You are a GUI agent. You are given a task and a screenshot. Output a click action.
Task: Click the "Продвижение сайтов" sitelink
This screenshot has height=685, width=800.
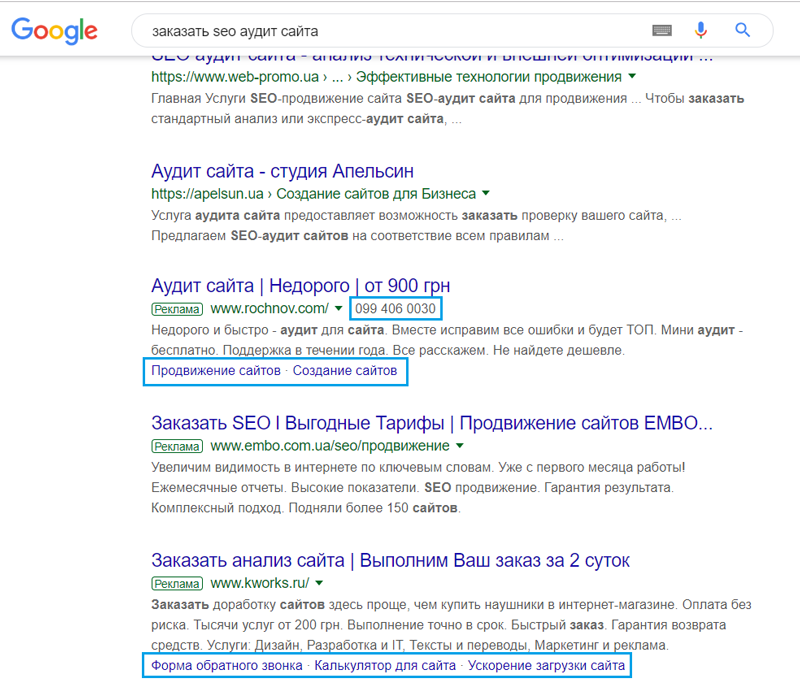click(x=216, y=371)
